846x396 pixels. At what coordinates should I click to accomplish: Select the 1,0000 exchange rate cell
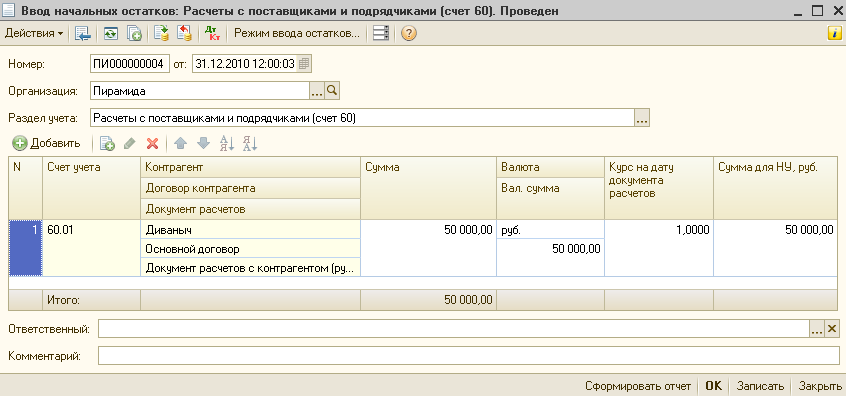(659, 248)
